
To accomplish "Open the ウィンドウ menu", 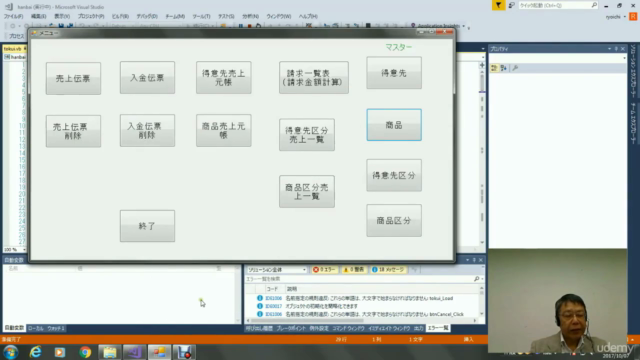I will coord(278,16).
